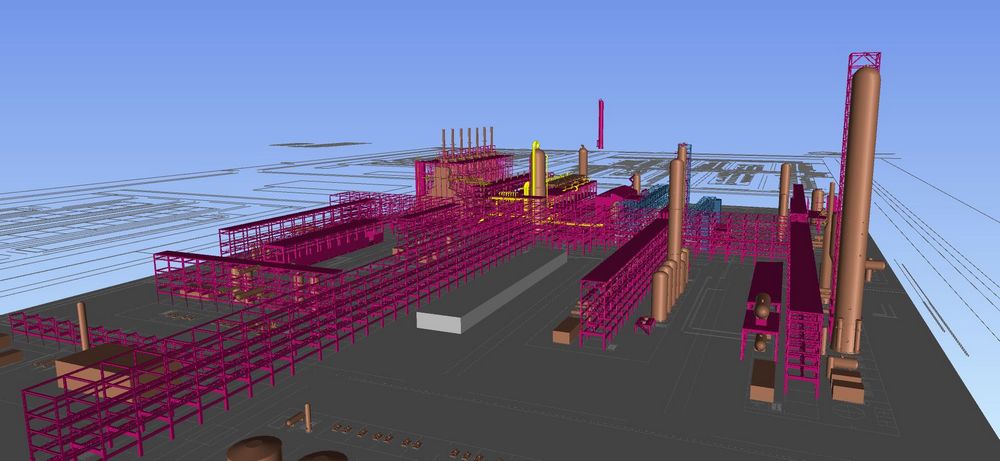Select the yellow vessel in the background

(538, 170)
